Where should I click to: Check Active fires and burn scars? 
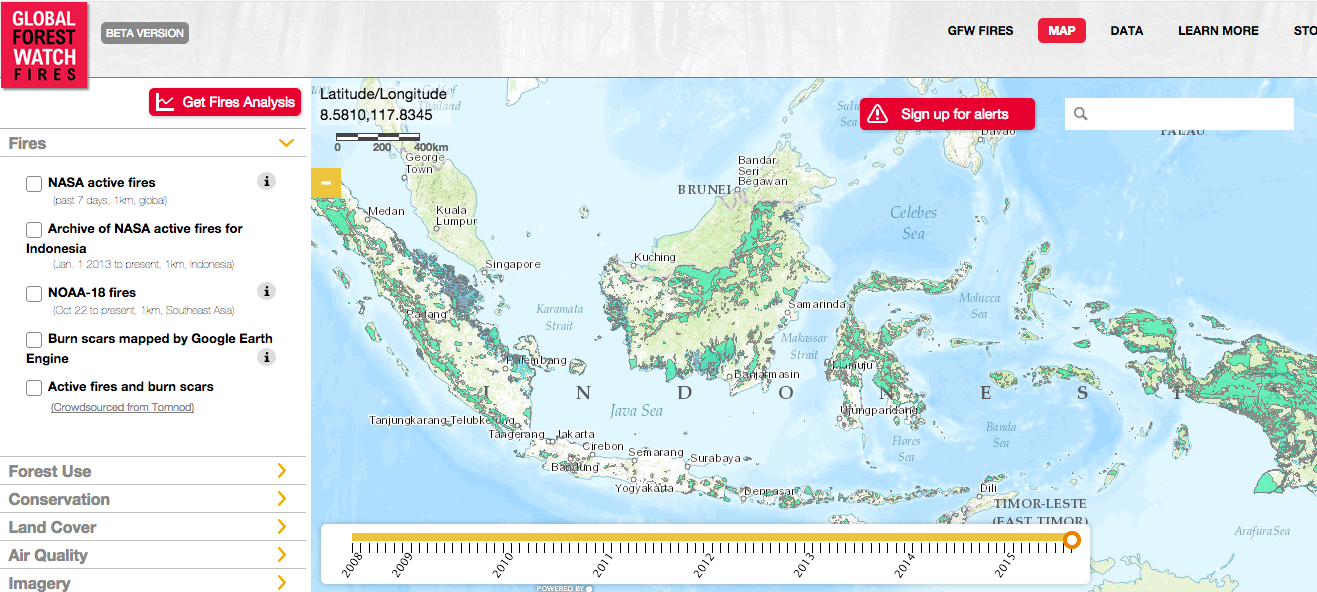[x=34, y=388]
